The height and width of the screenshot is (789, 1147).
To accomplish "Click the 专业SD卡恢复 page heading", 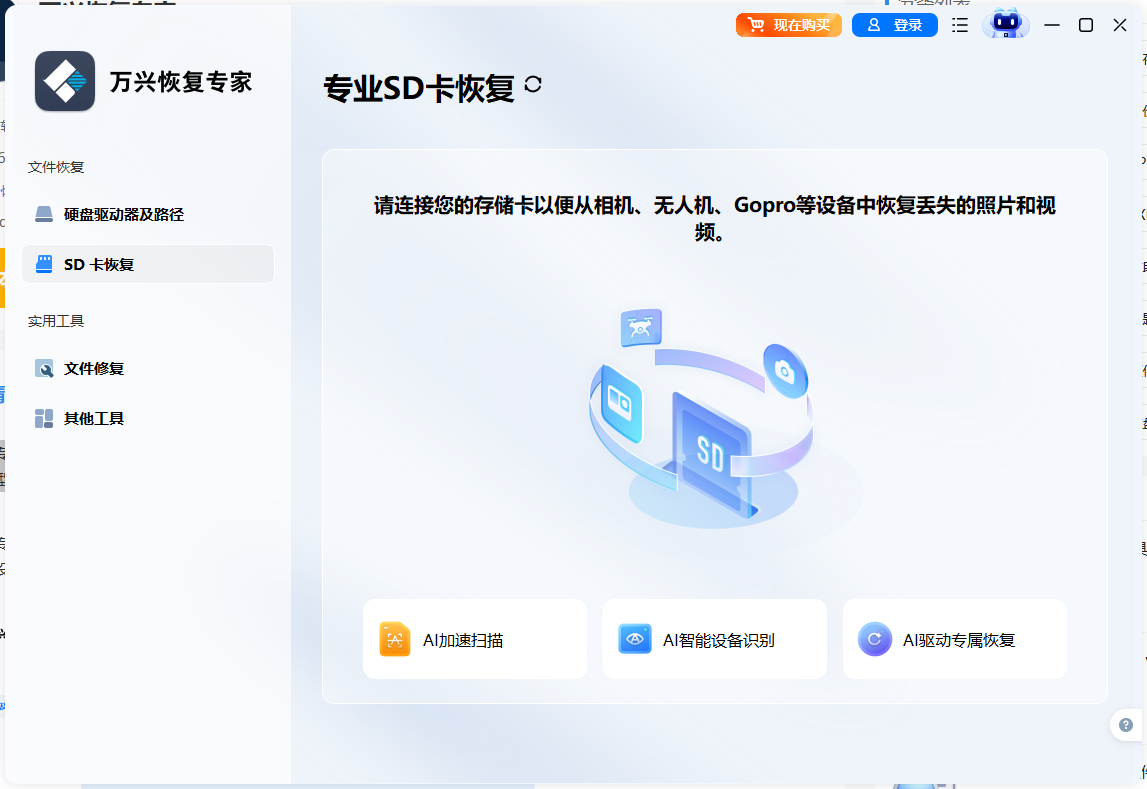I will [x=419, y=88].
